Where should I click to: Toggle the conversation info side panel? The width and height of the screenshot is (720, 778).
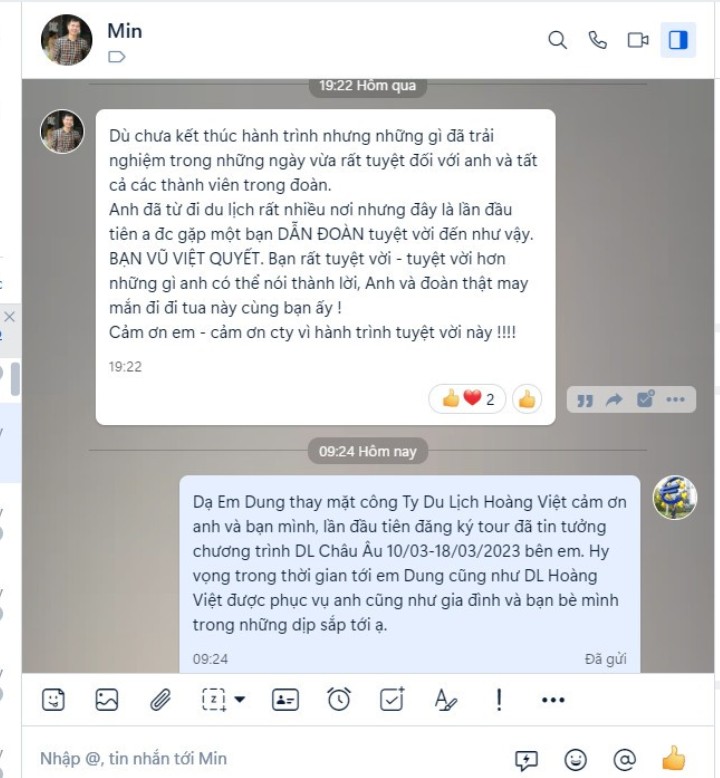pos(678,40)
